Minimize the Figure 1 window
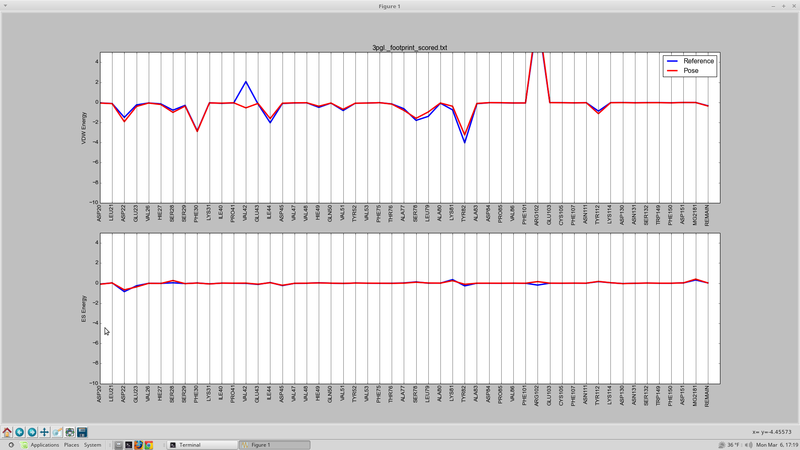Viewport: 800px width, 450px height. click(x=773, y=6)
